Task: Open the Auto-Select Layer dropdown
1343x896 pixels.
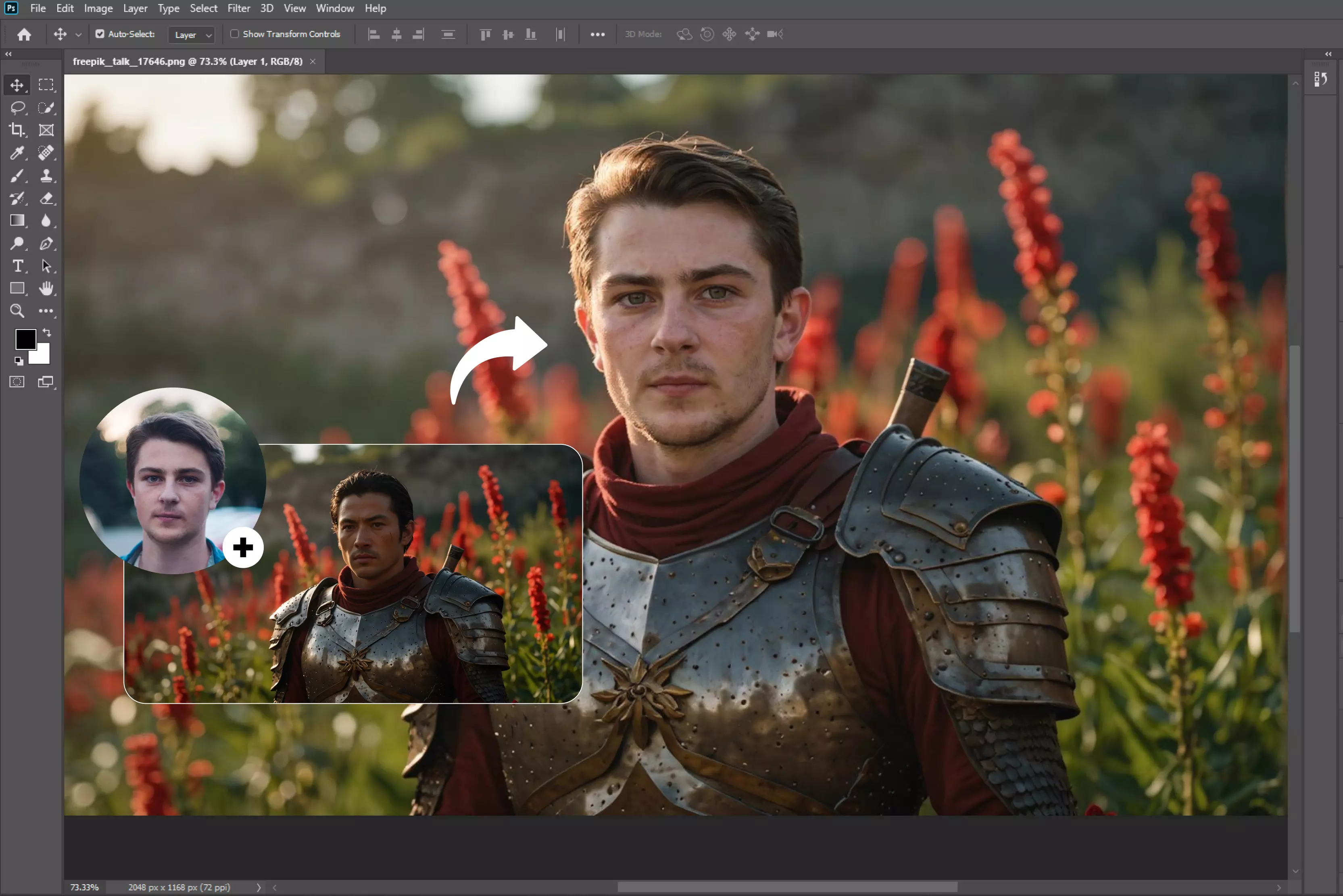Action: pos(192,34)
